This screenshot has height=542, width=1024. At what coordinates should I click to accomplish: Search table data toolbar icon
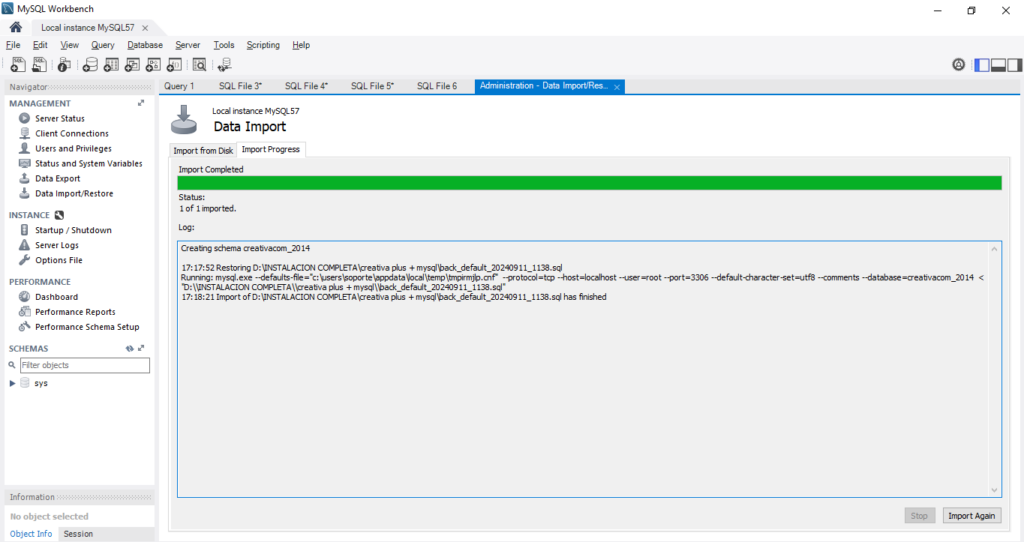pos(199,65)
